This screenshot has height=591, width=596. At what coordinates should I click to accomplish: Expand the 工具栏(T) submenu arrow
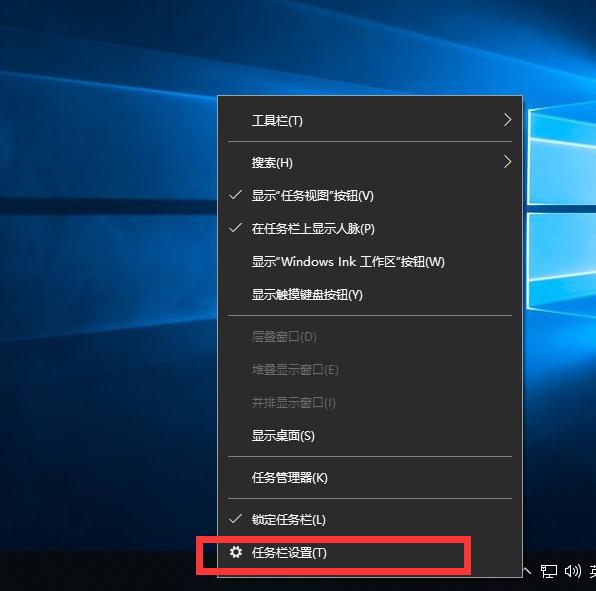(x=507, y=120)
